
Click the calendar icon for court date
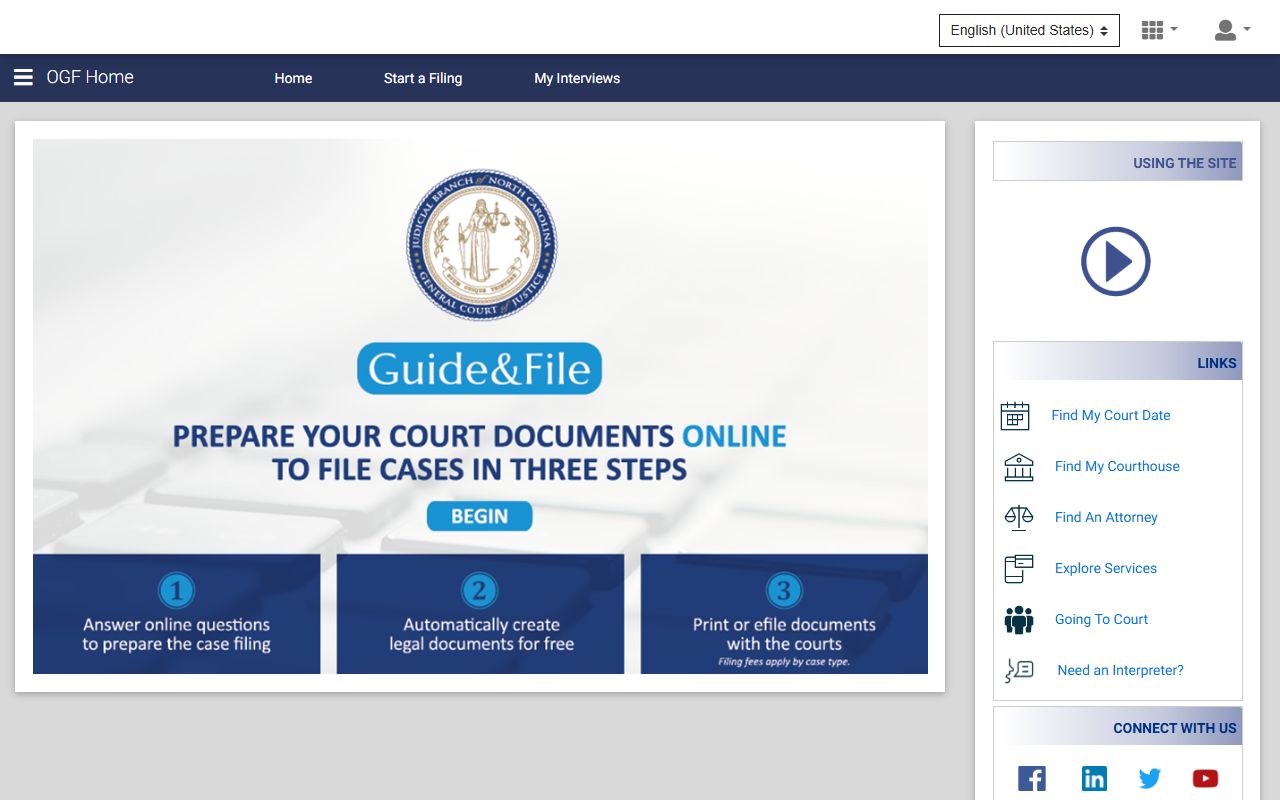1015,416
